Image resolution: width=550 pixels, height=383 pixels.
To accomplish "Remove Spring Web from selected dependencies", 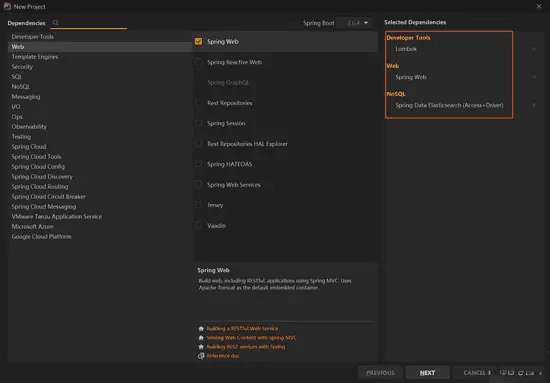I will point(534,77).
